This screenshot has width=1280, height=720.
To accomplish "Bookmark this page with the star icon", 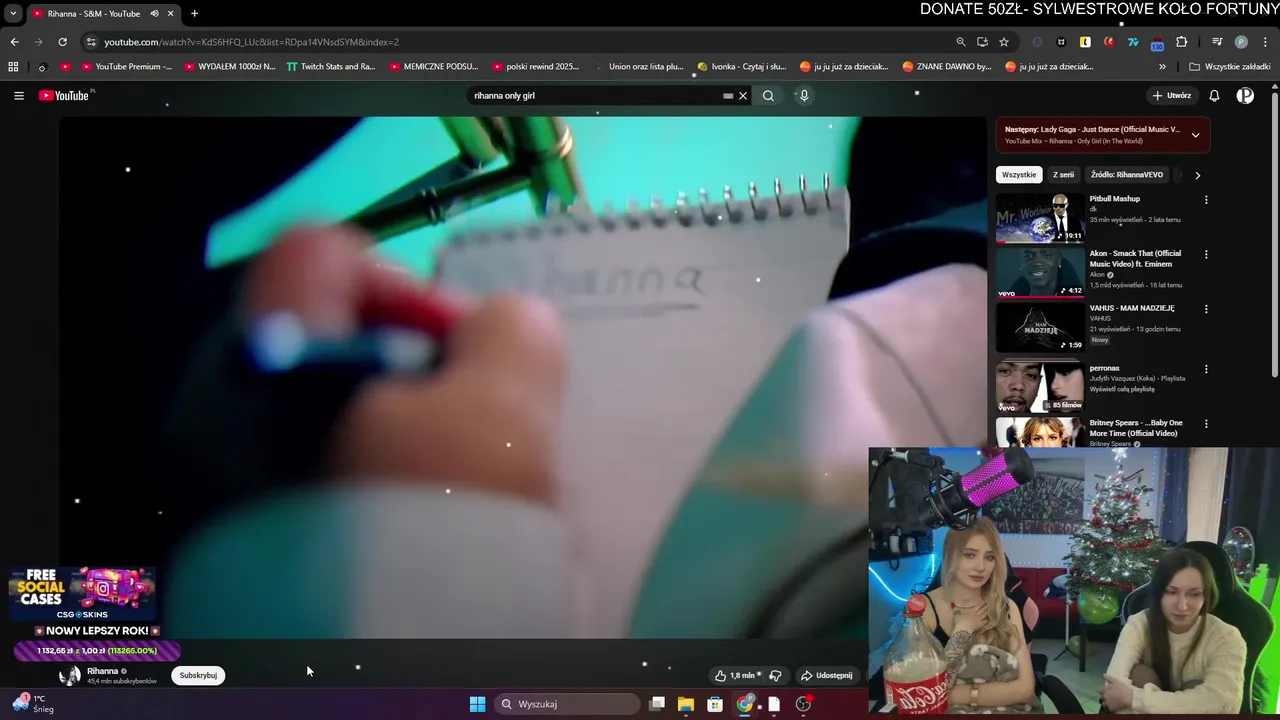I will click(1004, 42).
